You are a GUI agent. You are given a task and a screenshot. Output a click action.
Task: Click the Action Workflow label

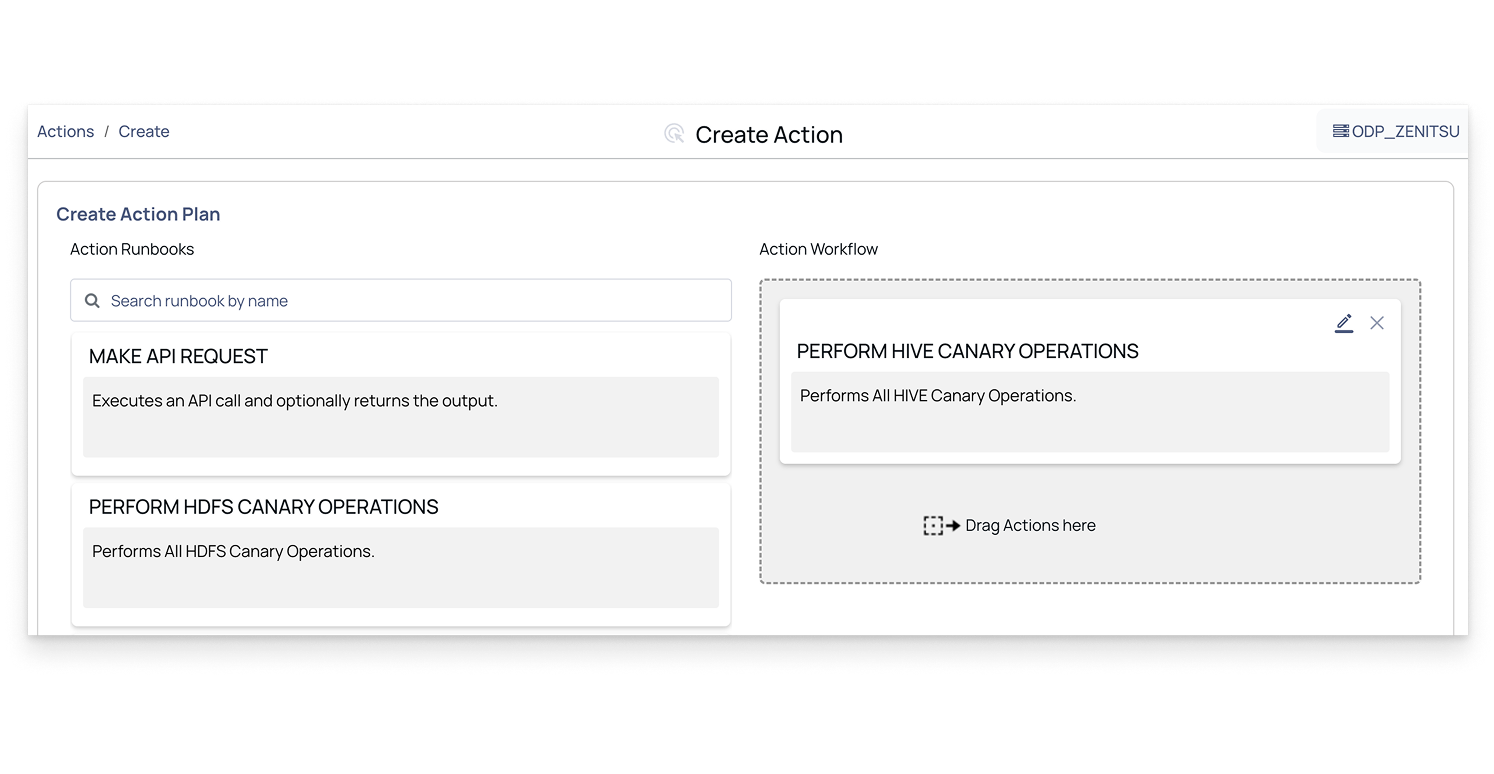point(818,249)
